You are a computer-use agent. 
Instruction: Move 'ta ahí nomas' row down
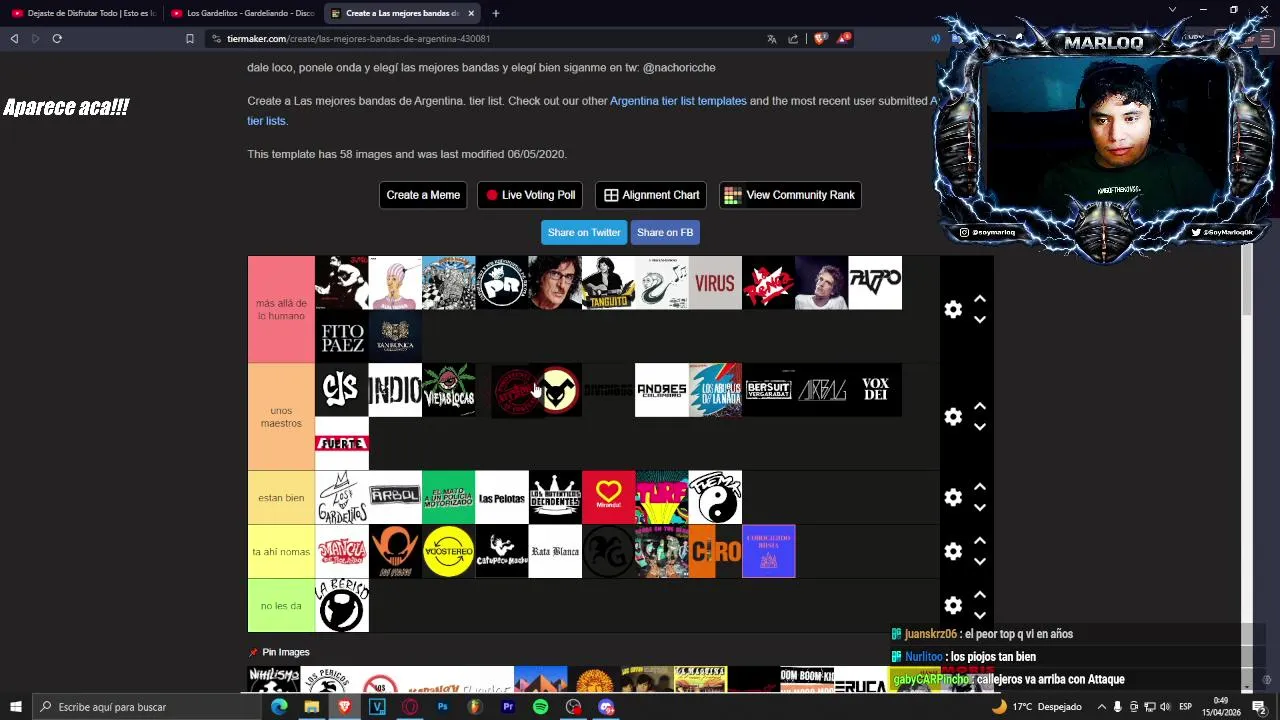click(x=980, y=562)
